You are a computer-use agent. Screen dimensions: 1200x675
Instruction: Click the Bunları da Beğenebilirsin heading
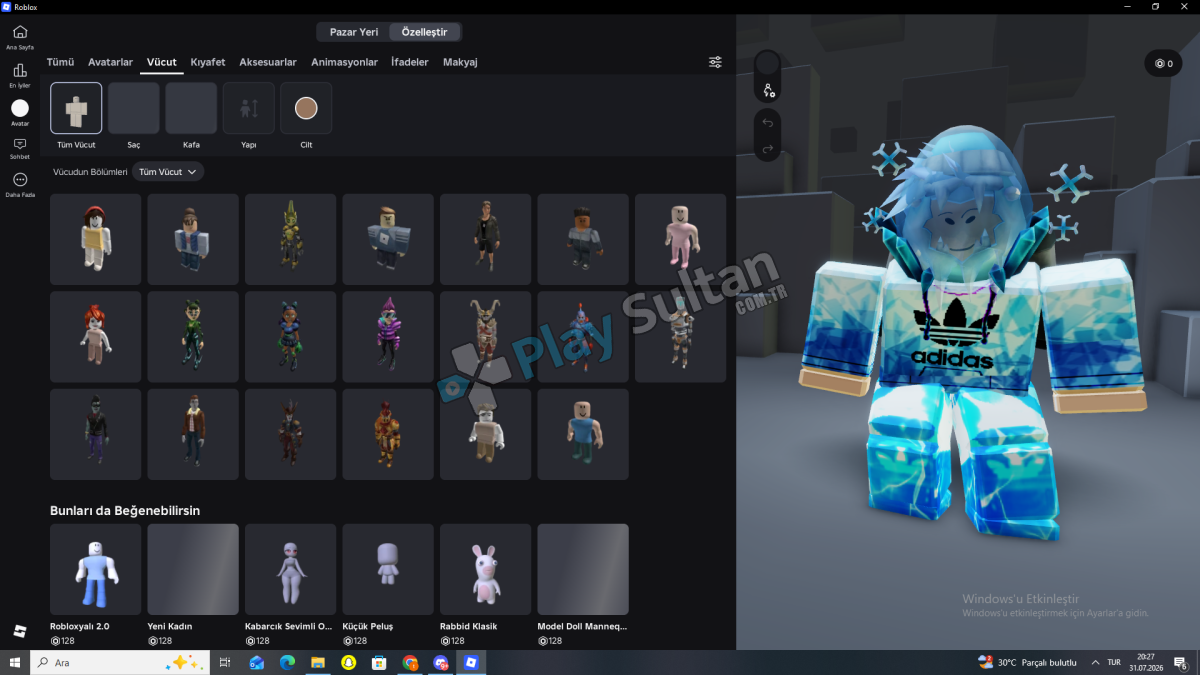(125, 511)
